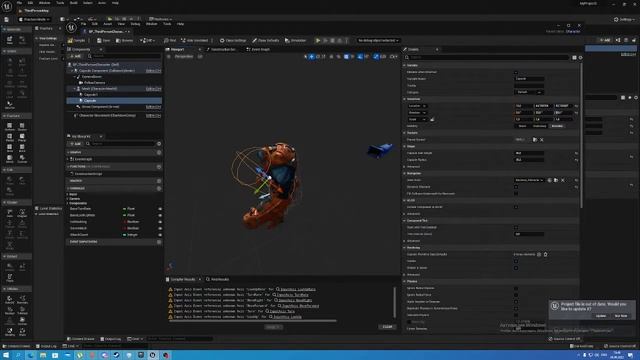Click the Compile button in blueprint toolbar
The height and width of the screenshot is (360, 640).
77,40
